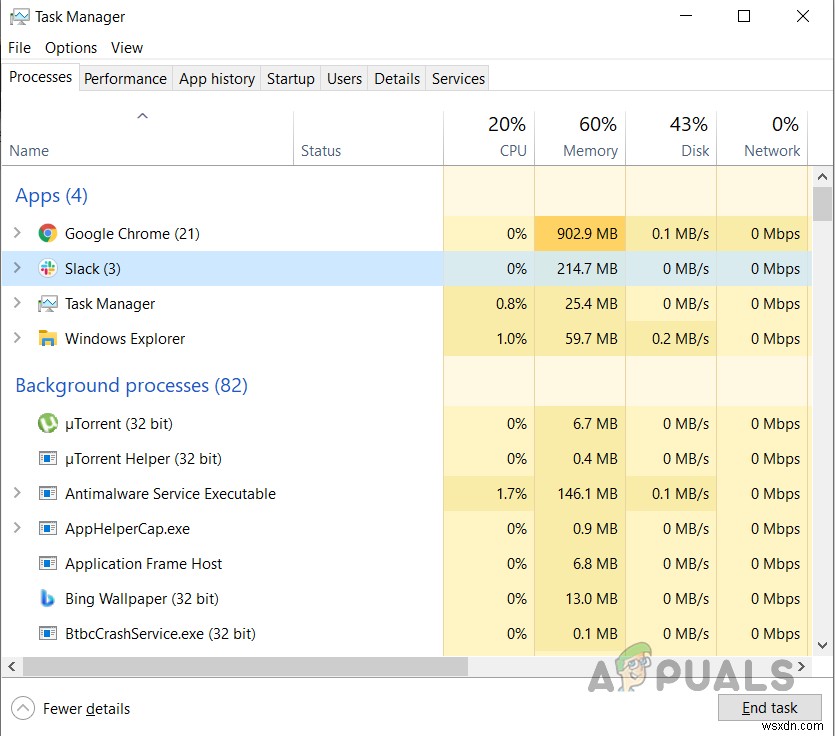Toggle the Fewer details view
Image resolution: width=835 pixels, height=736 pixels.
tap(70, 708)
